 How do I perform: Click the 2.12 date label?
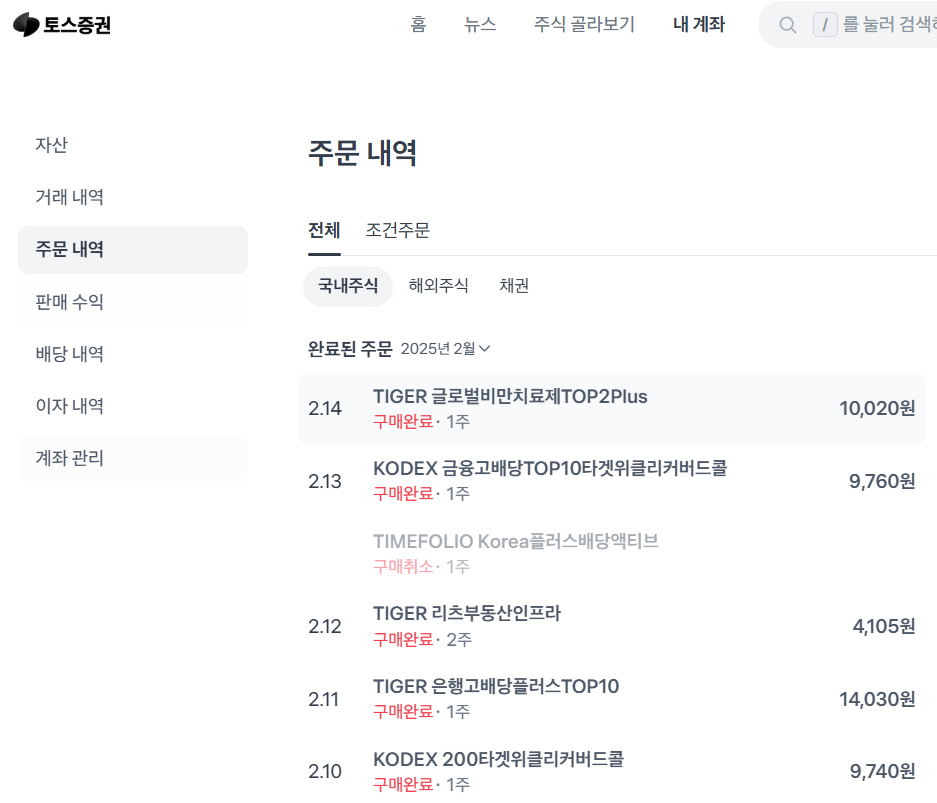point(324,627)
